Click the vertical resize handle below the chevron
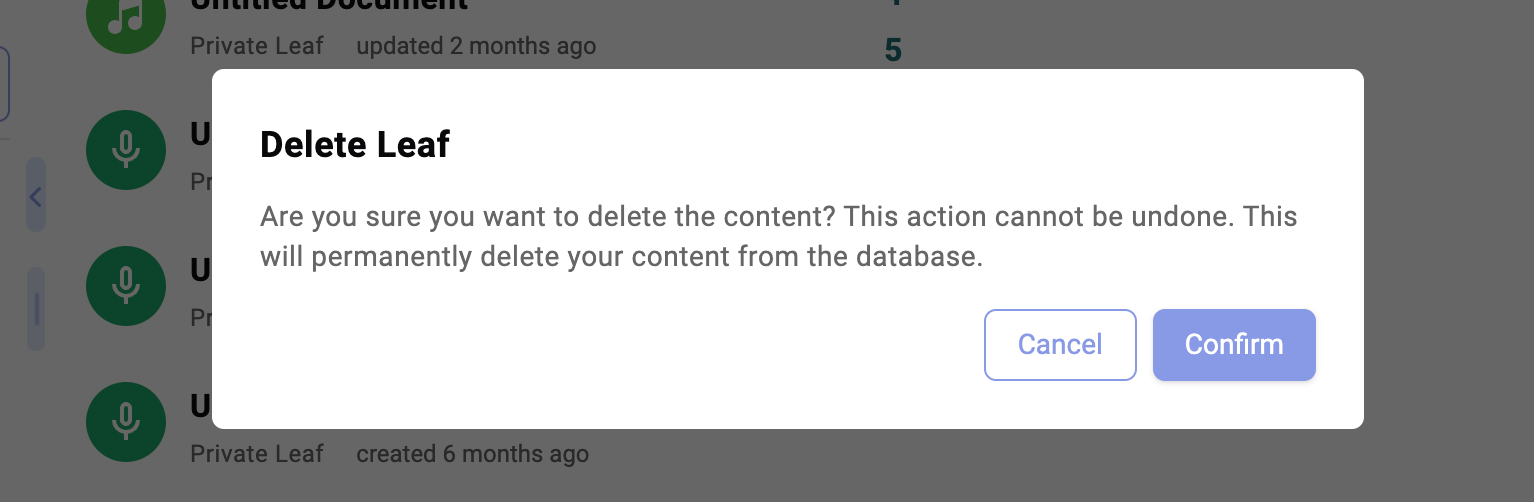1534x502 pixels. coord(36,308)
